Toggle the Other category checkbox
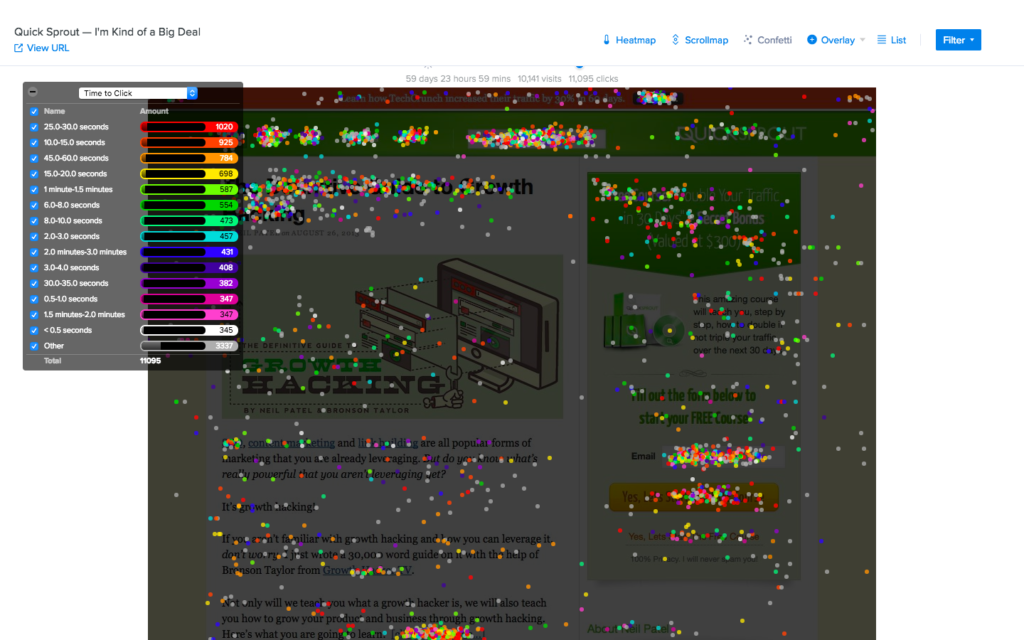The height and width of the screenshot is (640, 1024). 34,346
